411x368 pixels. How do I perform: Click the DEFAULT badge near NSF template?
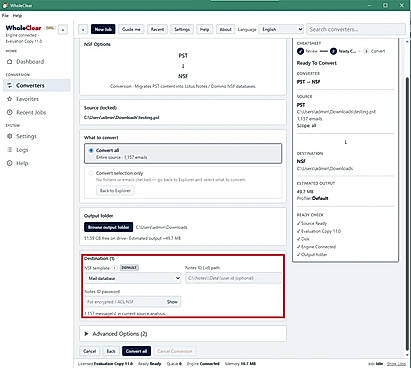[x=129, y=268]
